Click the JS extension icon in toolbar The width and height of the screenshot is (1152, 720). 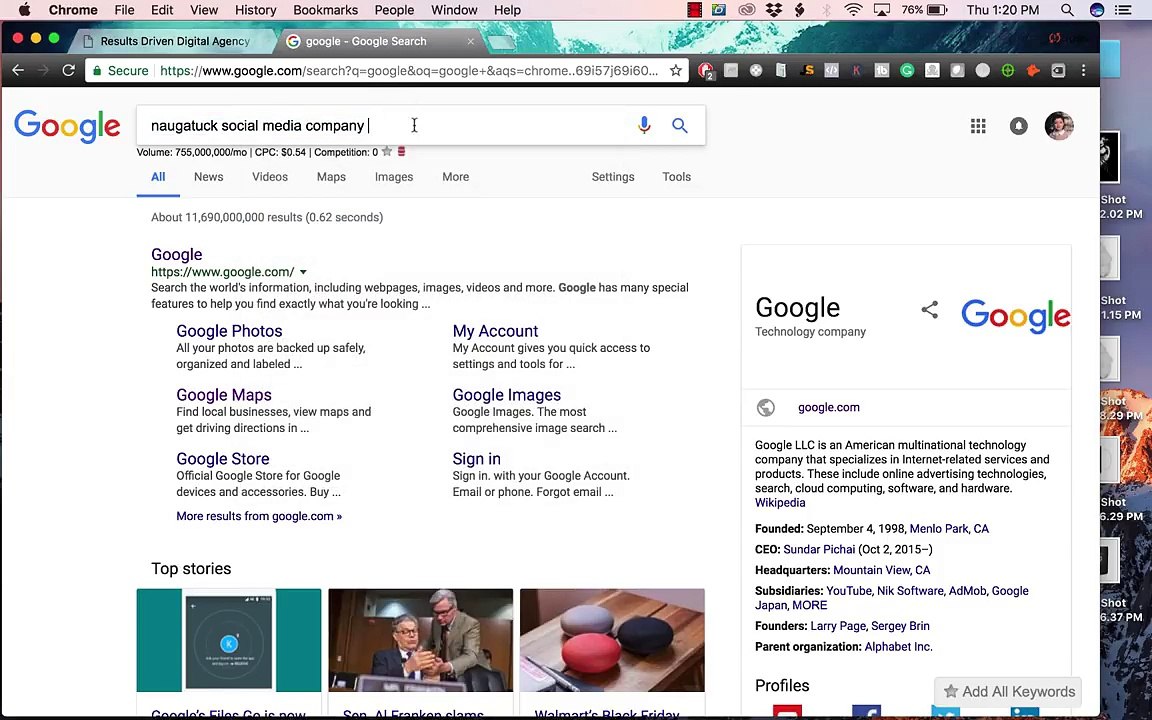click(x=807, y=71)
